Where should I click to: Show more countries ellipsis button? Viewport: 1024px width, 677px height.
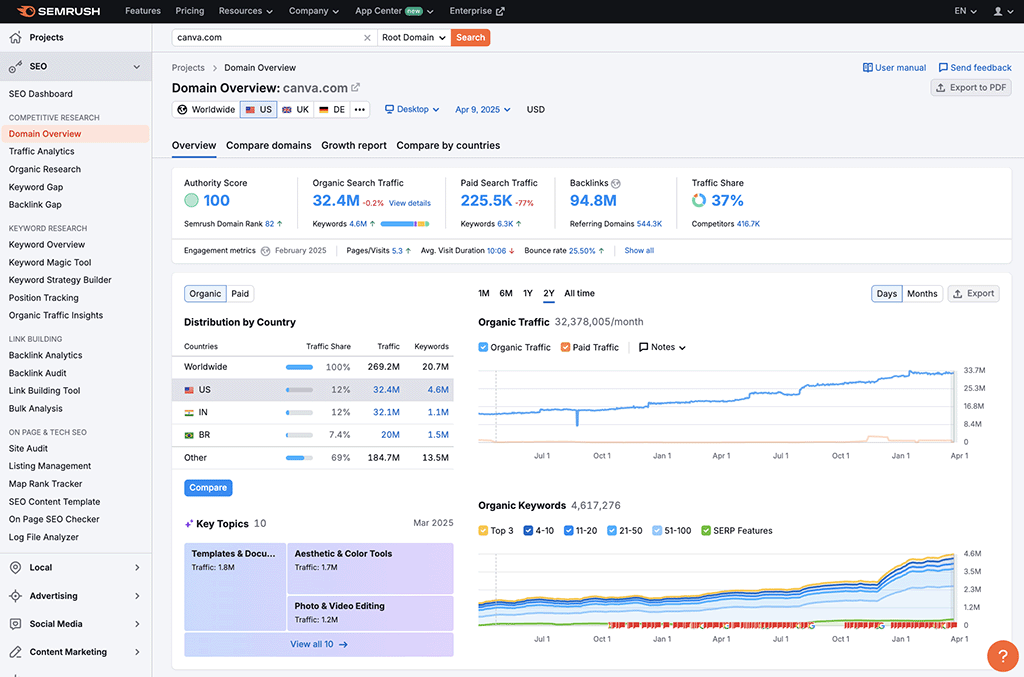pos(359,110)
